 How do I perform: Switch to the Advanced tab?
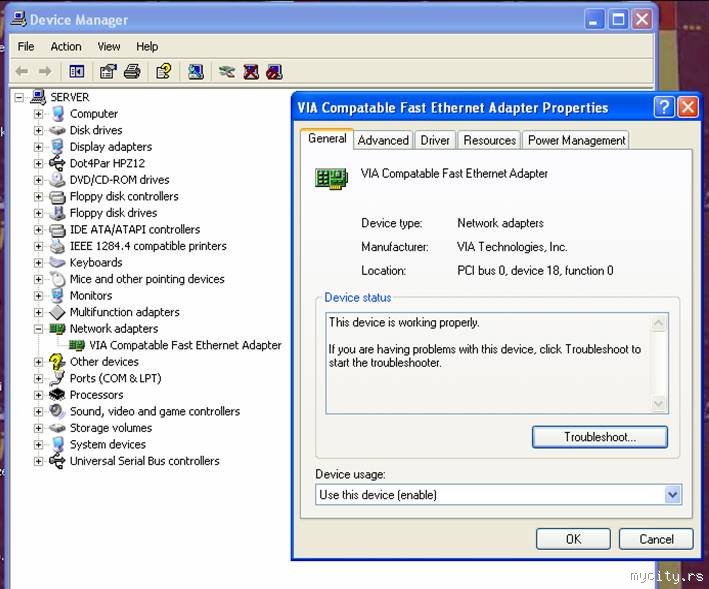click(x=383, y=140)
